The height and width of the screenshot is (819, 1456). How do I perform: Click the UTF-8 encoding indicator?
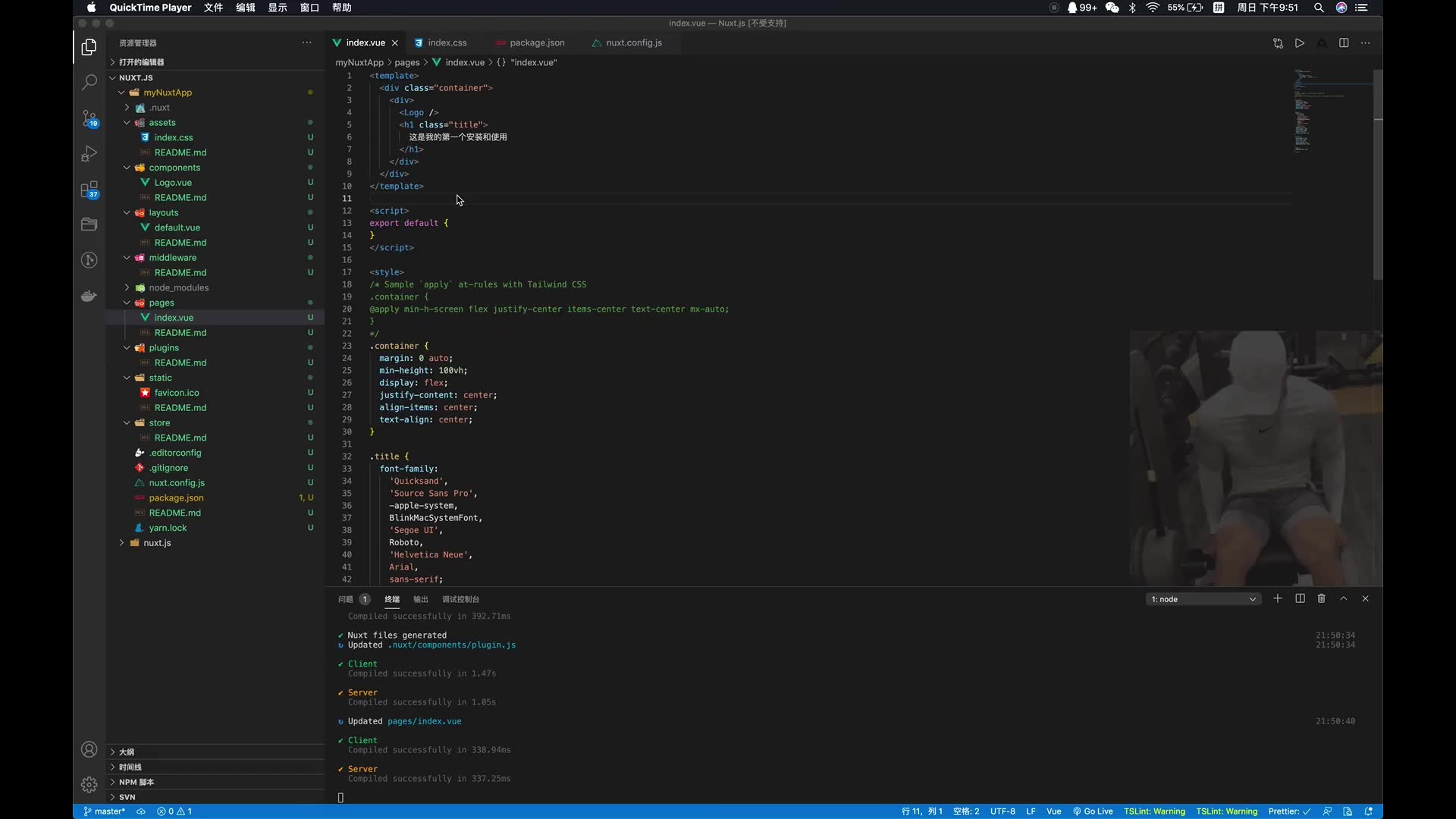[x=1003, y=811]
